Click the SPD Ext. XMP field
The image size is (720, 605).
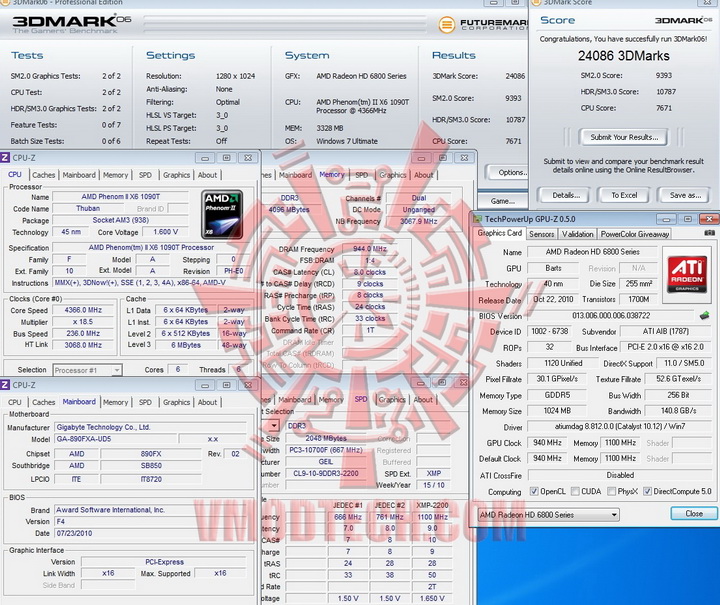(433, 473)
